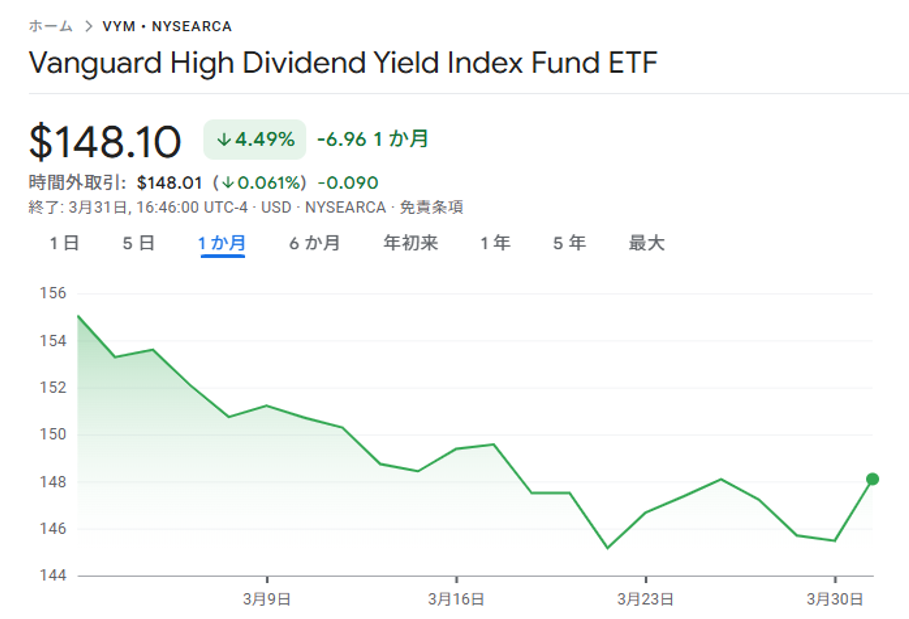Click the green endpoint dot on chart

click(872, 479)
